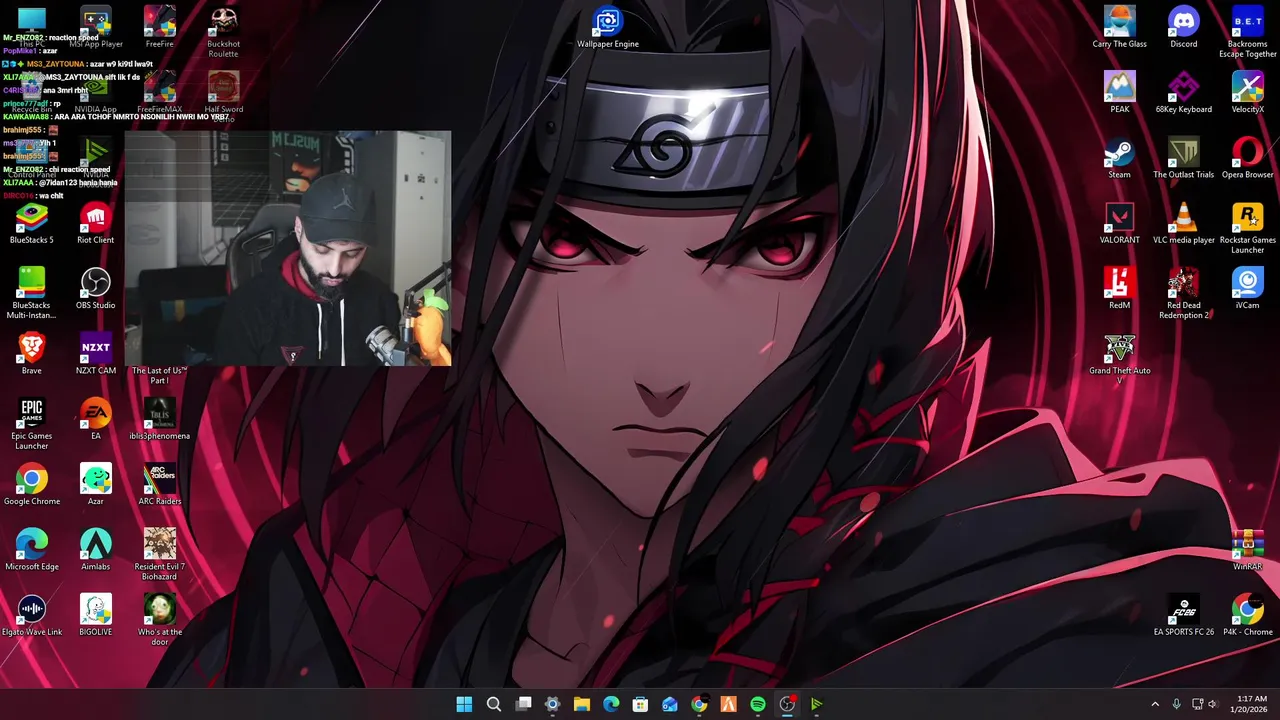
Task: Open the Buckshot Roulette desktop icon
Action: [x=223, y=33]
